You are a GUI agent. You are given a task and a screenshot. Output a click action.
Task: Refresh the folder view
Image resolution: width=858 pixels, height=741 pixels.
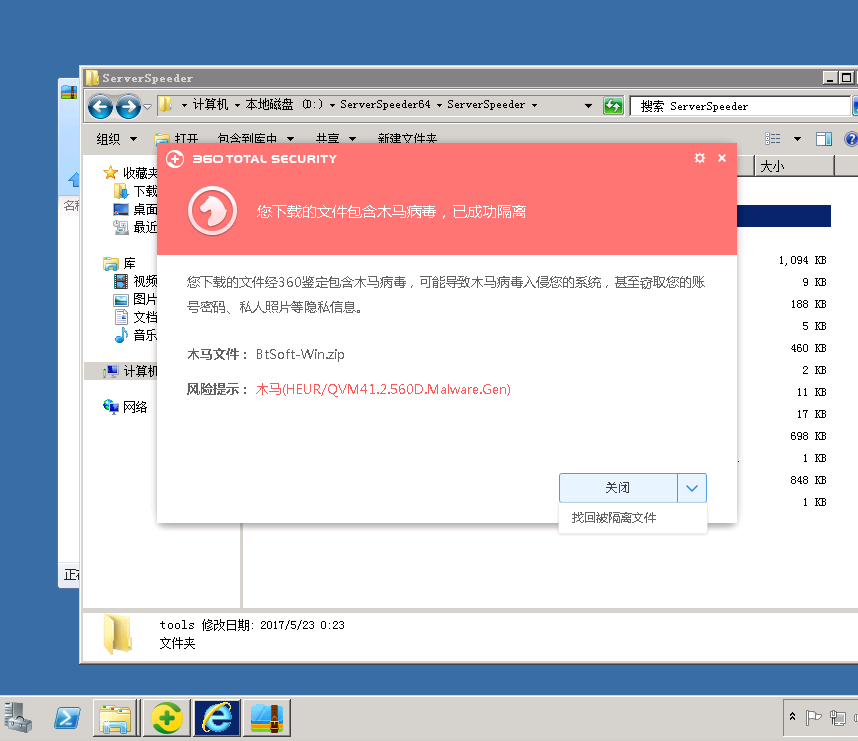pos(613,106)
